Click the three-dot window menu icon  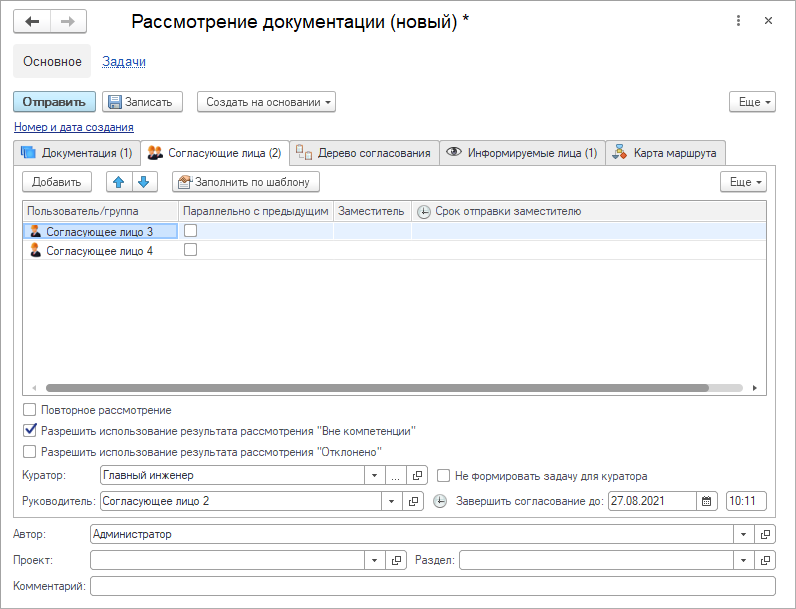738,21
